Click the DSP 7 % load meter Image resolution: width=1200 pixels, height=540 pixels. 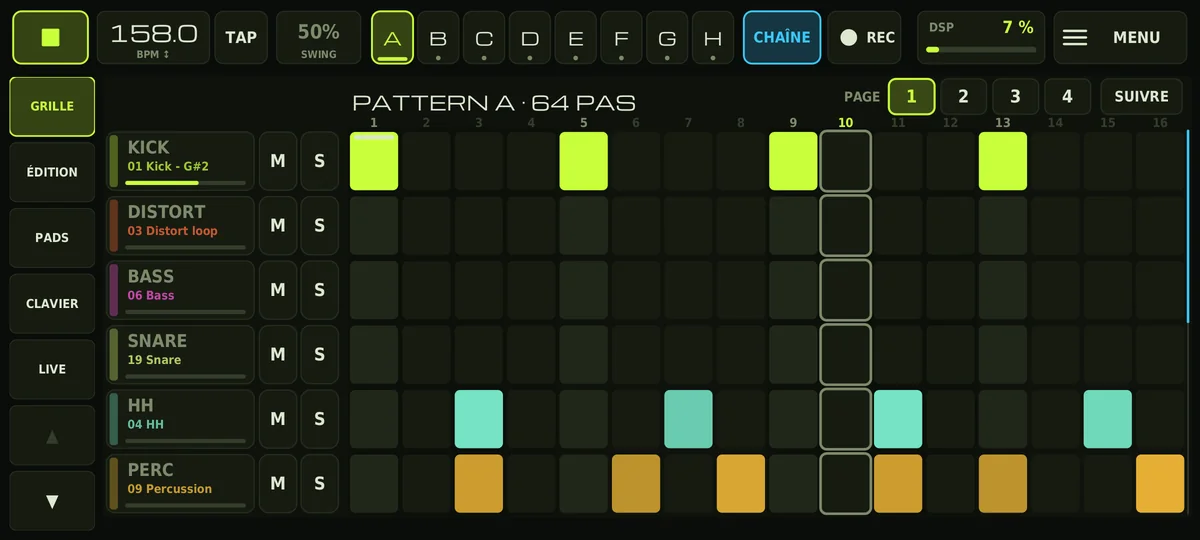click(x=981, y=37)
